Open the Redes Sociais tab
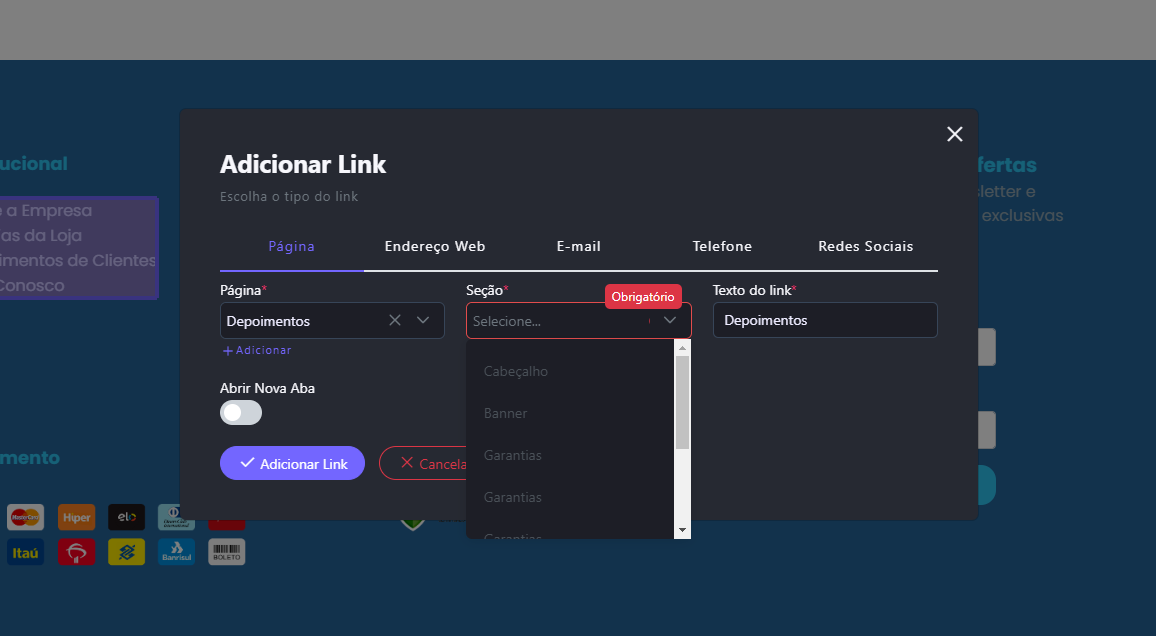The height and width of the screenshot is (636, 1156). pyautogui.click(x=865, y=246)
